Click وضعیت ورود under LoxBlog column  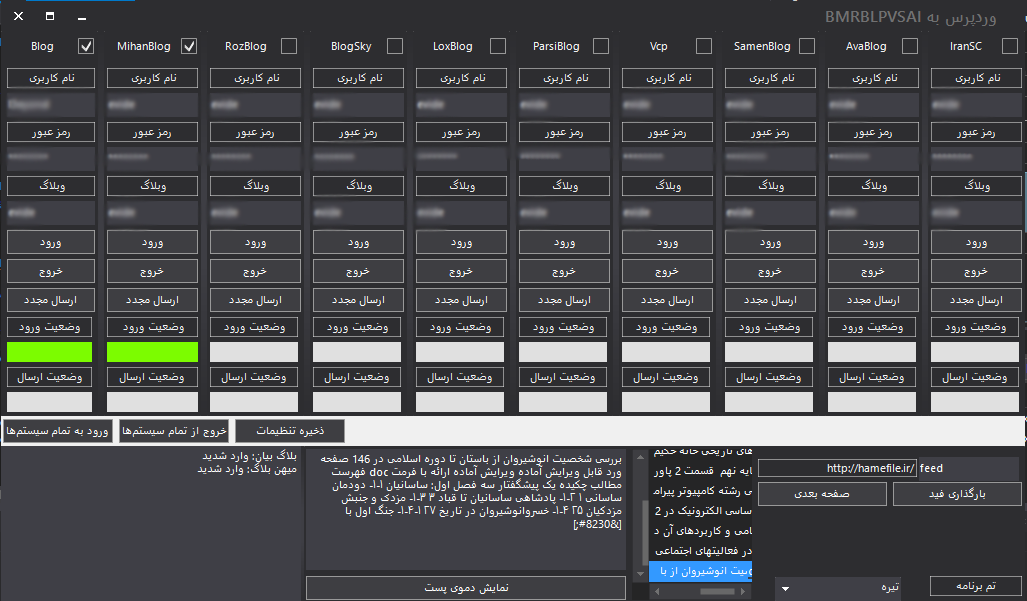pyautogui.click(x=460, y=327)
